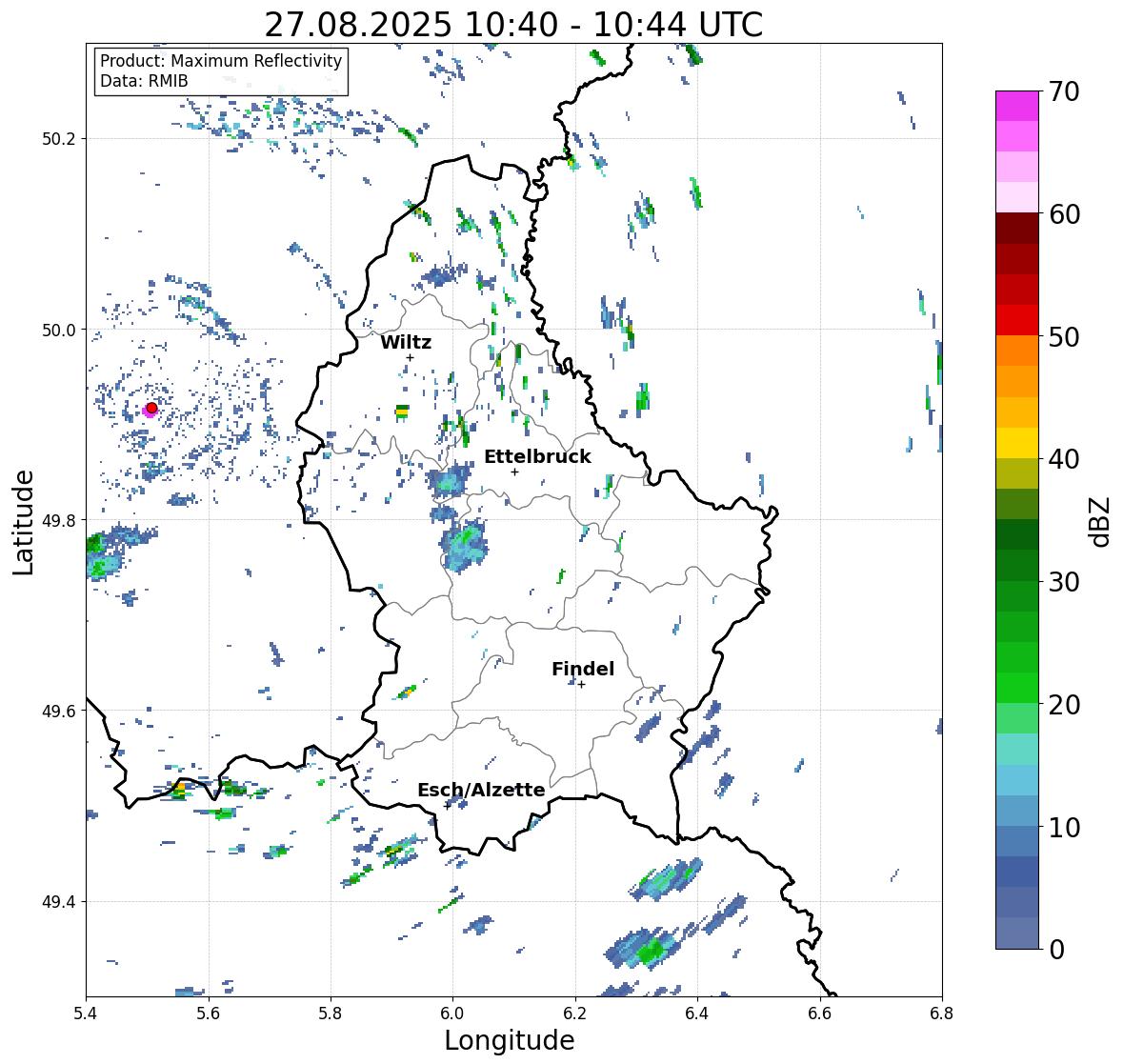
Task: Click the orange colorbar band just below 50 dBZ
Action: pos(1017,351)
